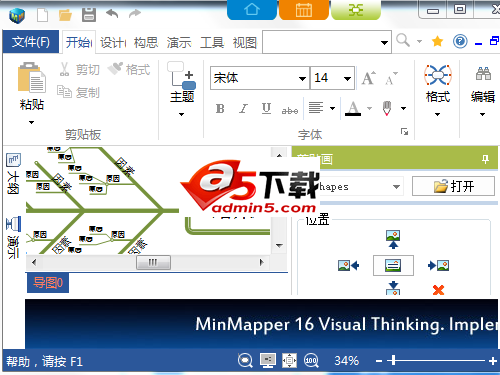The height and width of the screenshot is (375, 500).
Task: Click the orange calendar button at top
Action: click(304, 10)
